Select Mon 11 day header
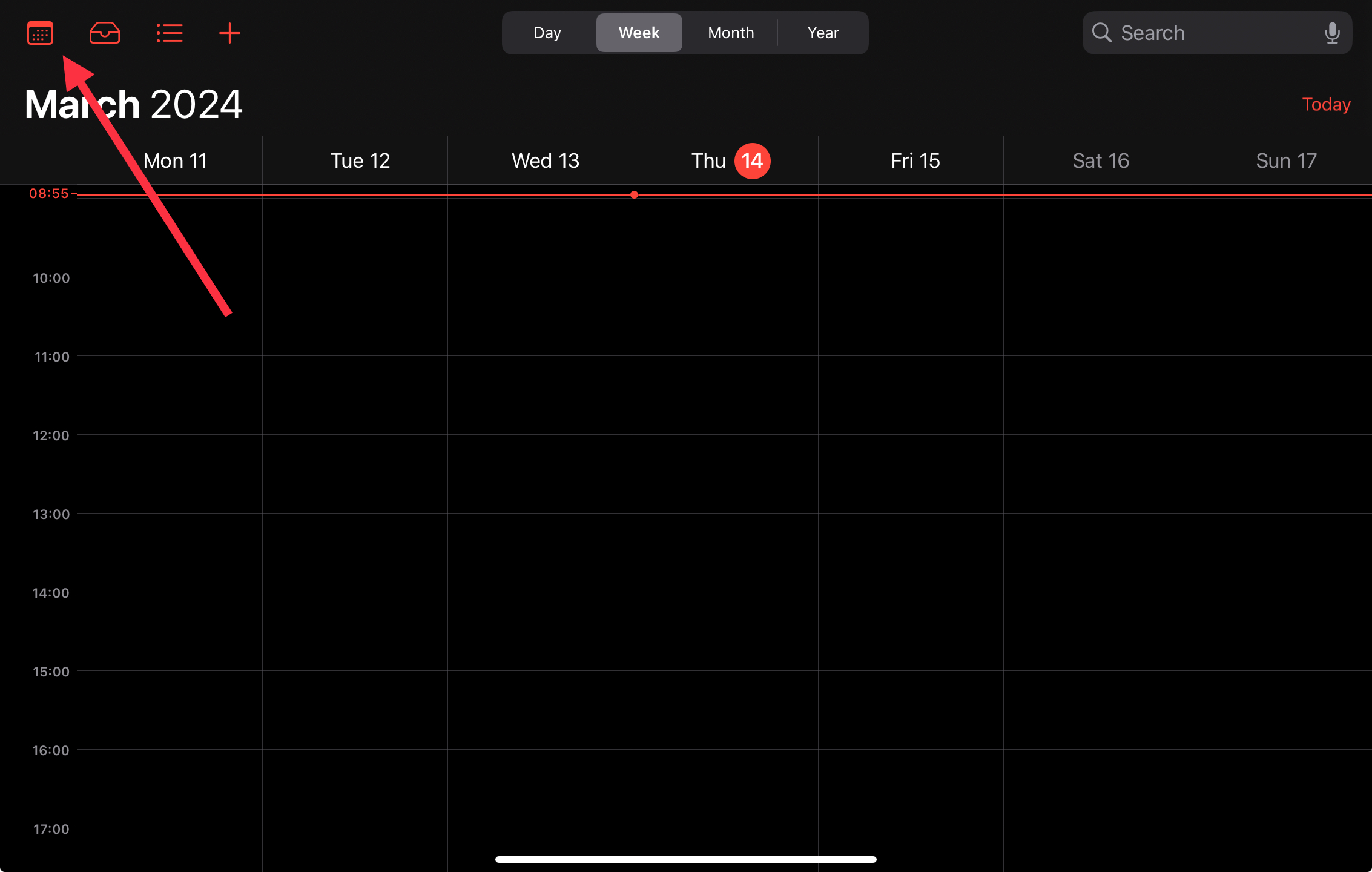The height and width of the screenshot is (872, 1372). click(x=175, y=160)
